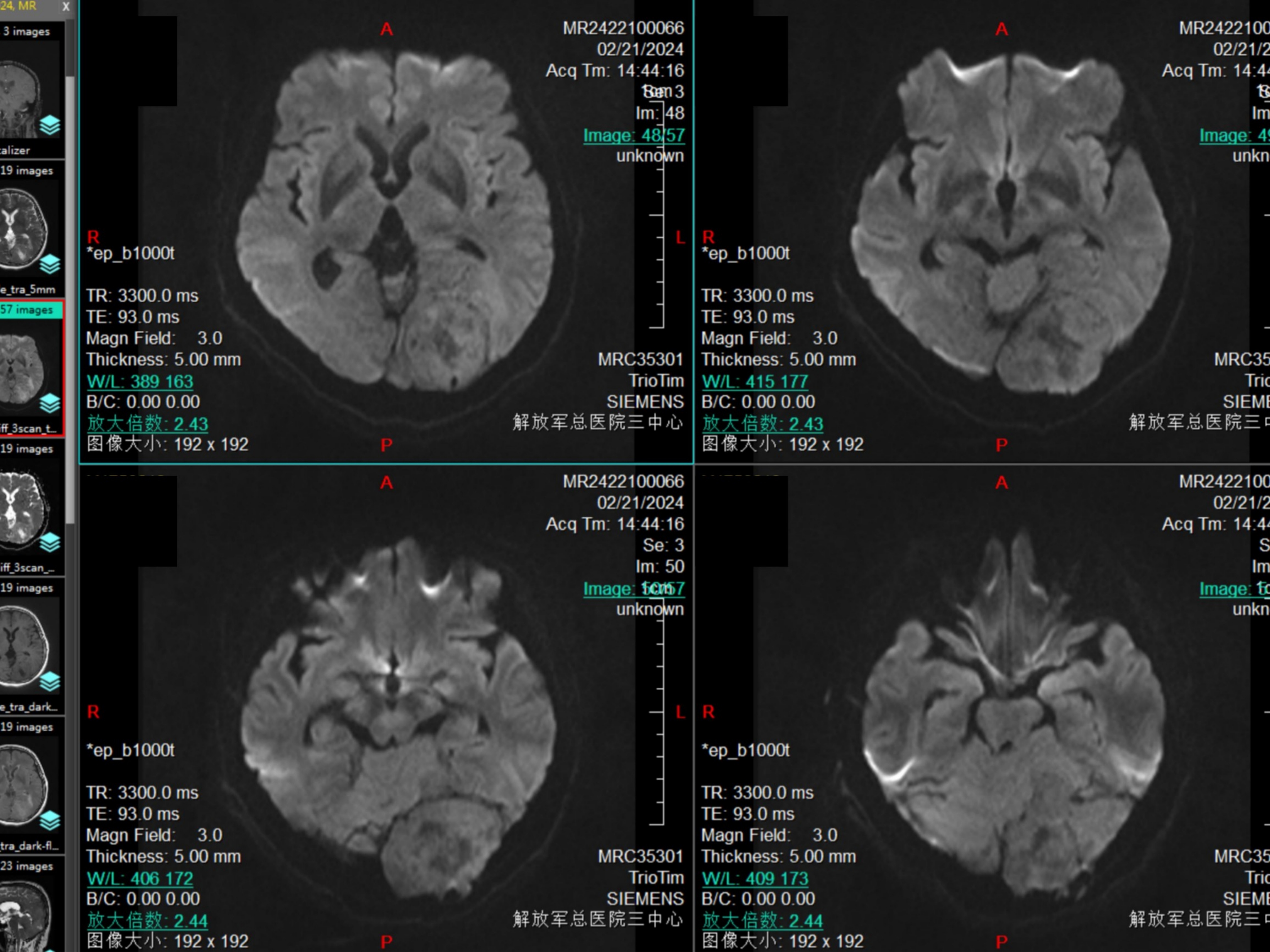
Task: Close the MR study tab with X
Action: point(66,7)
